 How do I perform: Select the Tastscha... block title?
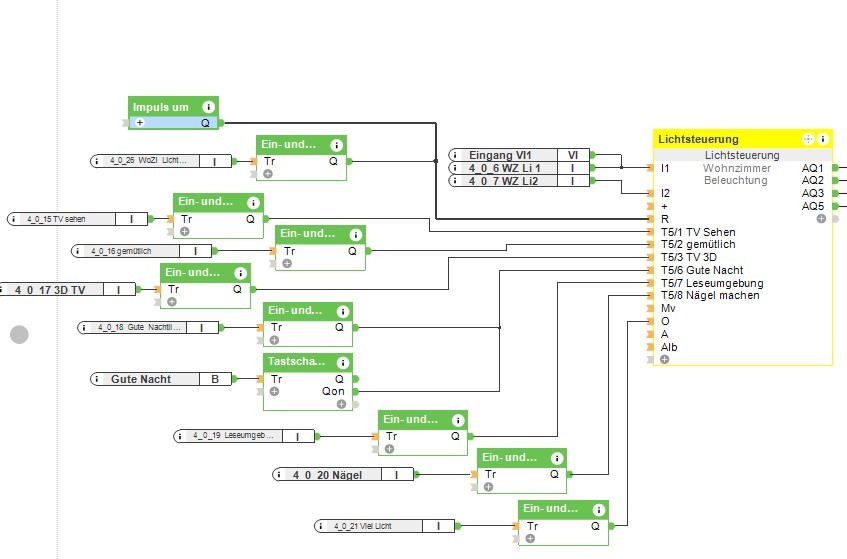tap(297, 361)
